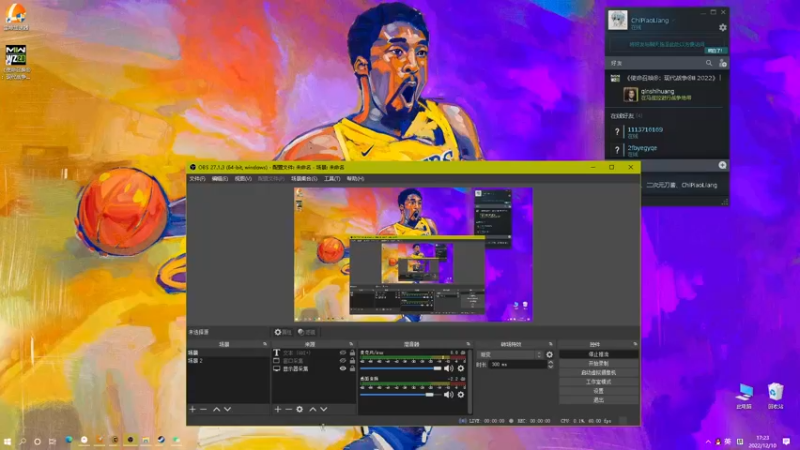
Task: Select scene 2 in the Scenes list
Action: [x=228, y=360]
